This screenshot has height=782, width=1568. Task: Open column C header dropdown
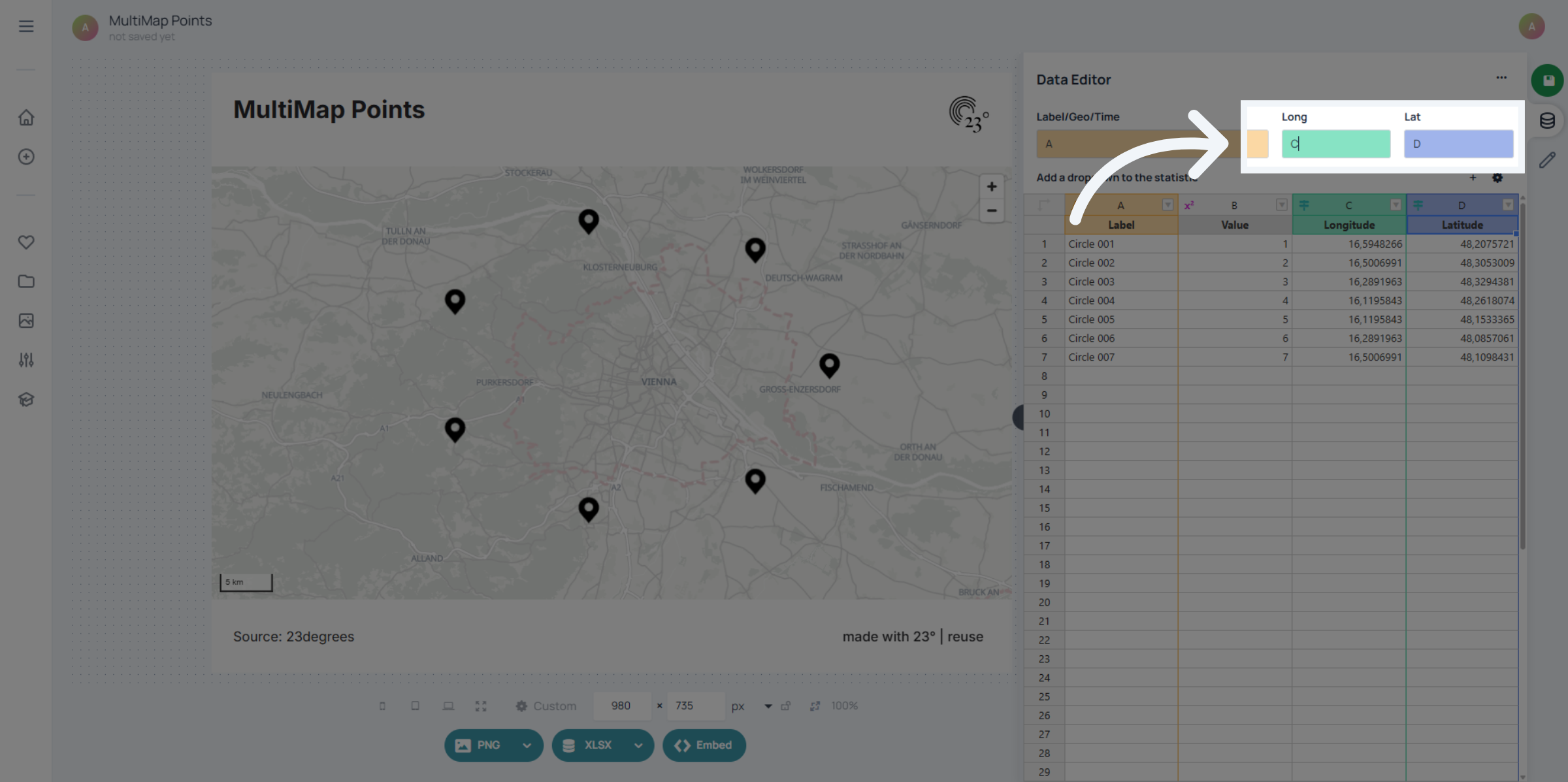click(1396, 205)
